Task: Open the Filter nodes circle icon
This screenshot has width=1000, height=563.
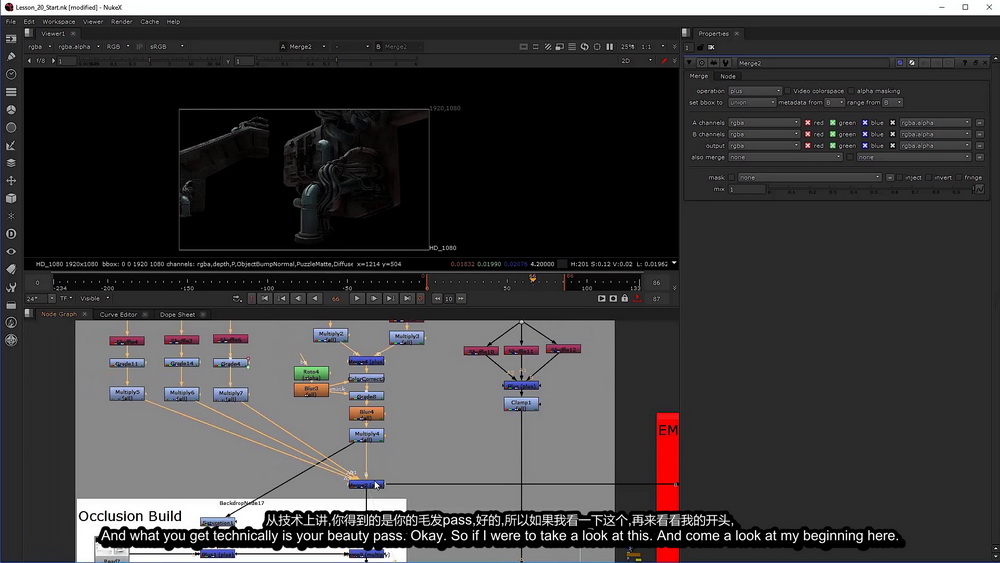Action: (11, 128)
